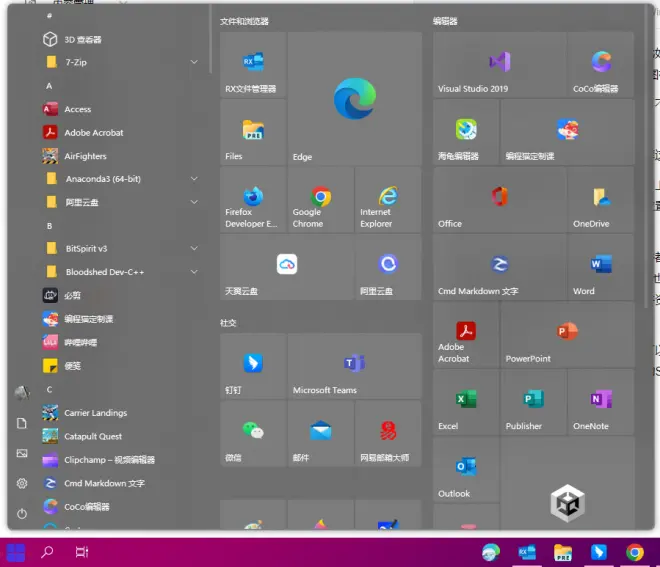Open Settings gear in Start sidebar

pos(22,483)
